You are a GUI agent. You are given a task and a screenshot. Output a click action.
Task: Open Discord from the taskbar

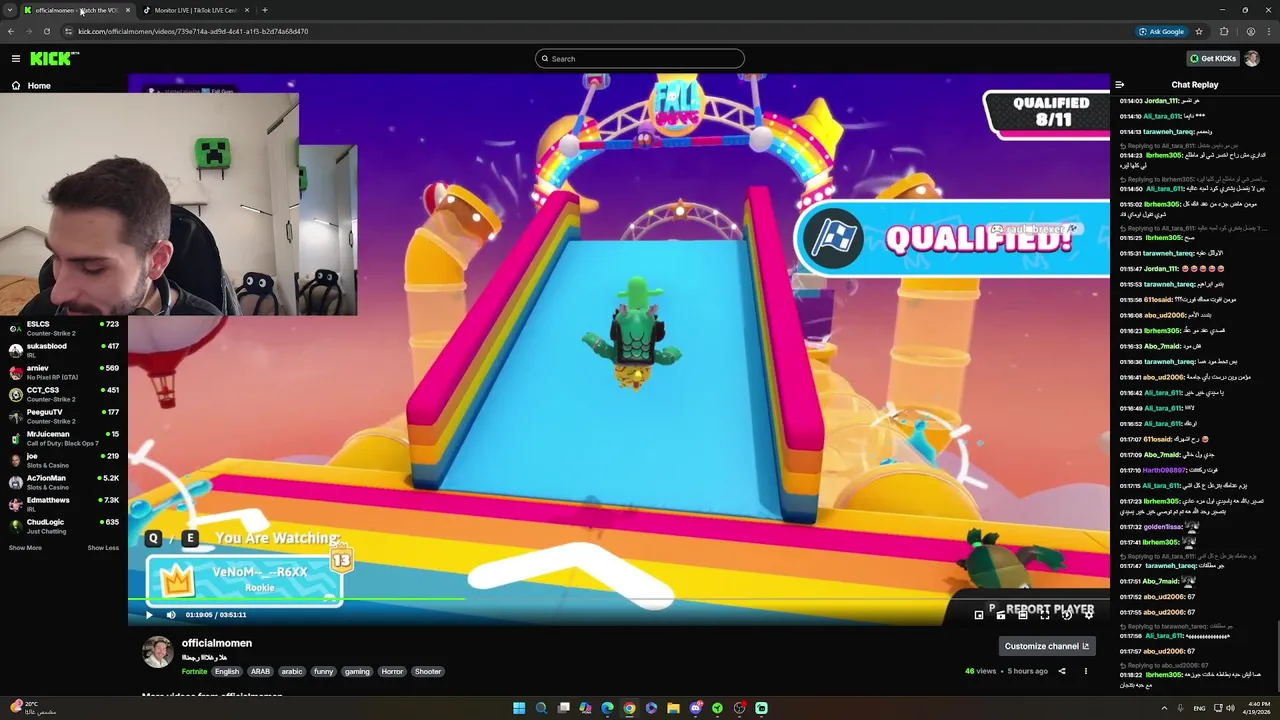[x=695, y=708]
